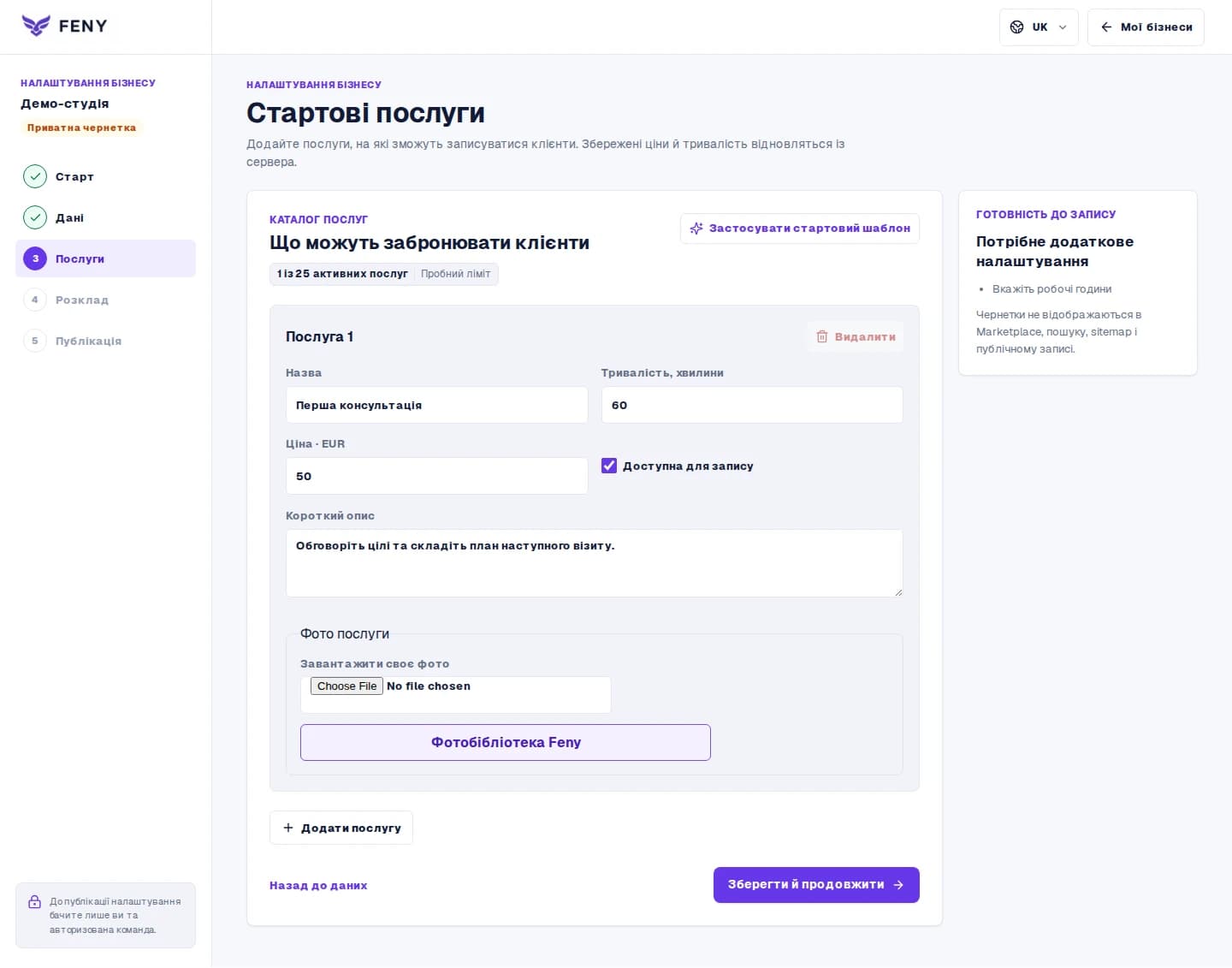Go back to Мої бізнеси
Viewport: 1232px width, 968px height.
pyautogui.click(x=1146, y=27)
